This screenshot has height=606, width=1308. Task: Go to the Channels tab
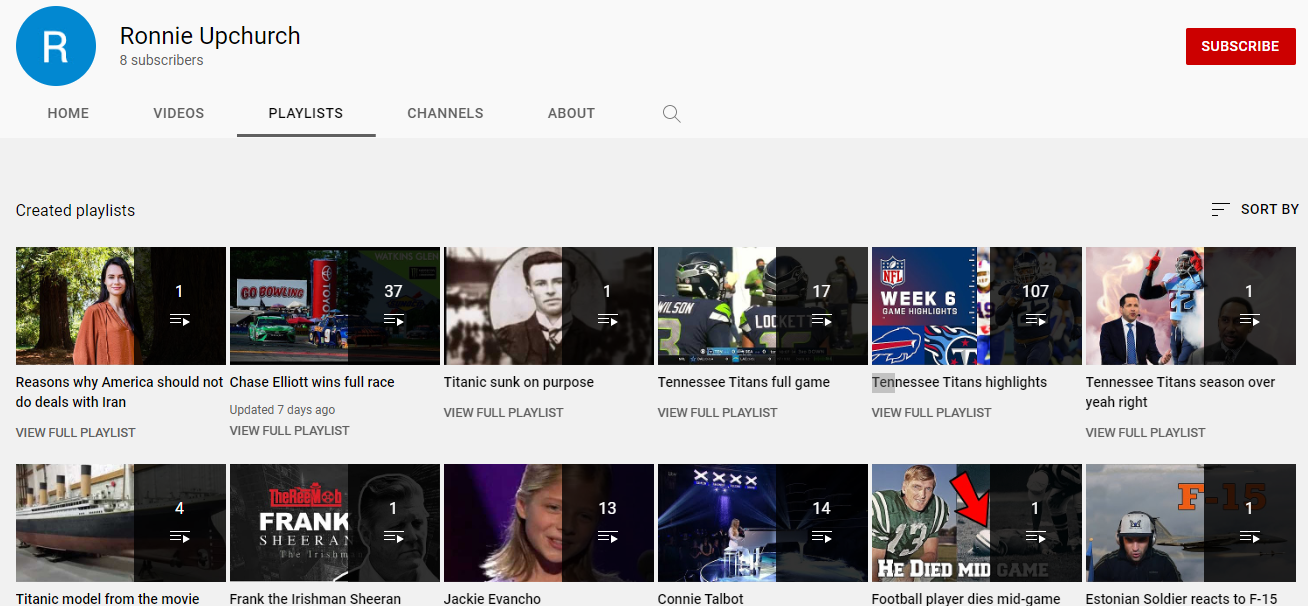click(x=445, y=114)
